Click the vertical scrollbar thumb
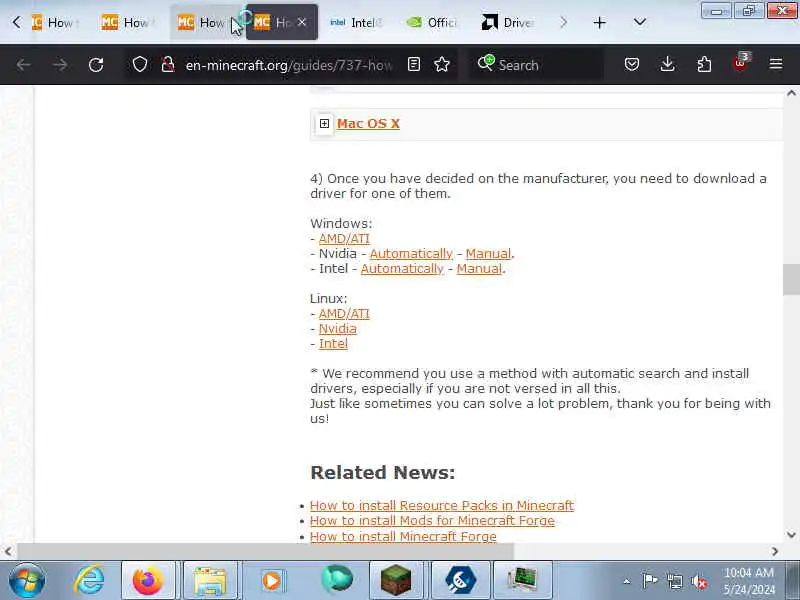 pyautogui.click(x=791, y=279)
